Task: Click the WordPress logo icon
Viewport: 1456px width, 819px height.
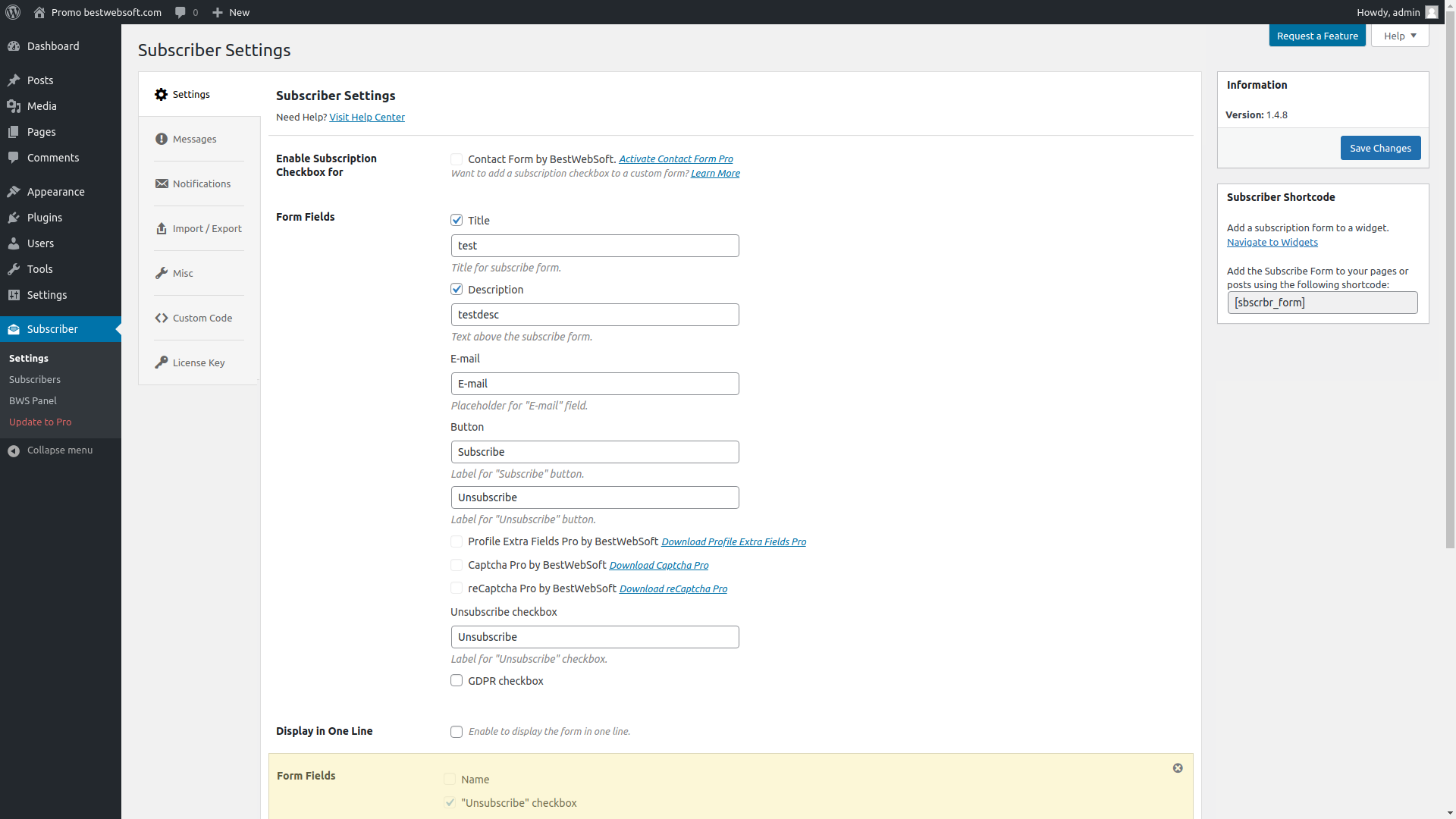Action: (13, 12)
